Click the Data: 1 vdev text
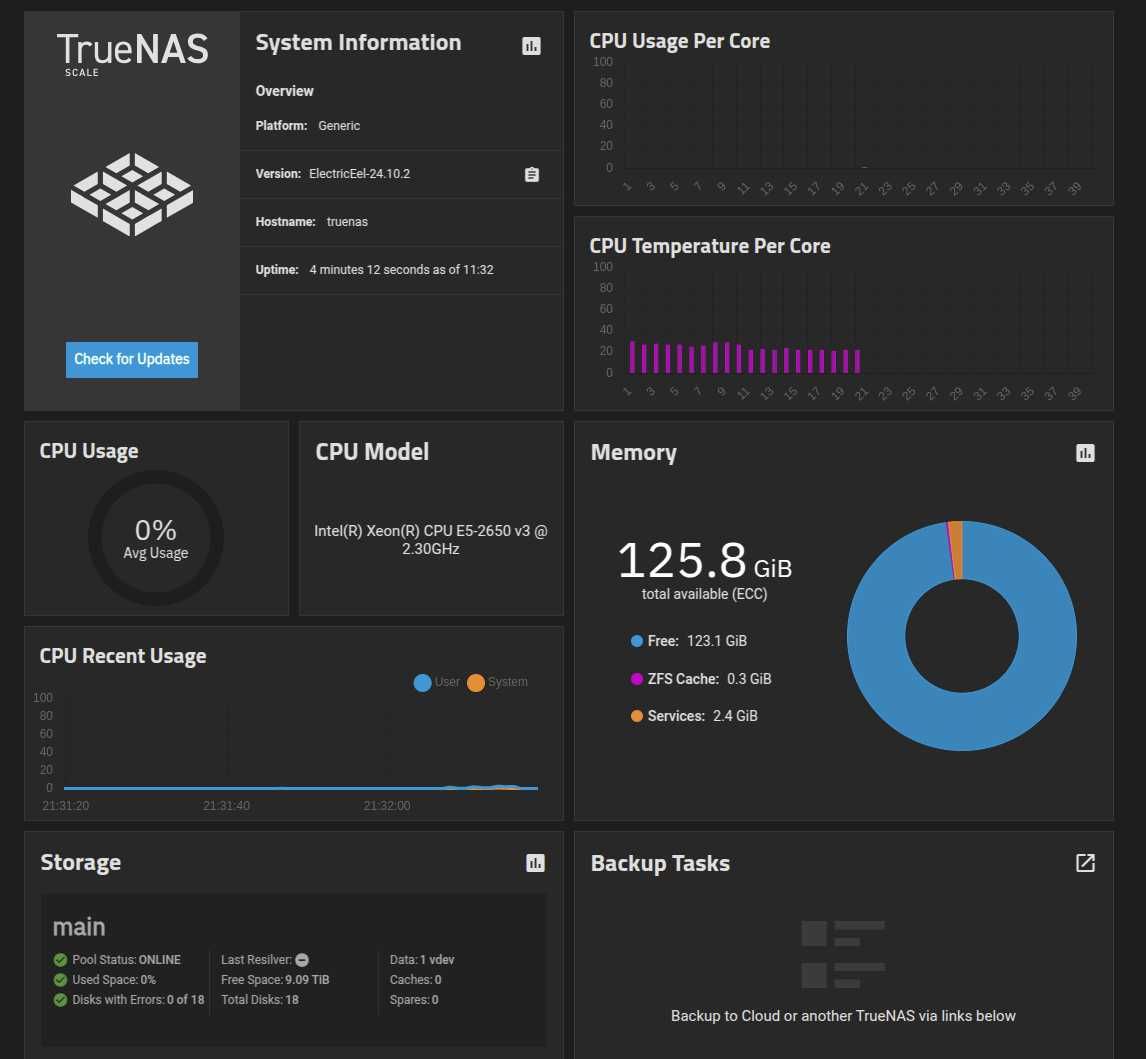This screenshot has width=1146, height=1059. click(422, 960)
